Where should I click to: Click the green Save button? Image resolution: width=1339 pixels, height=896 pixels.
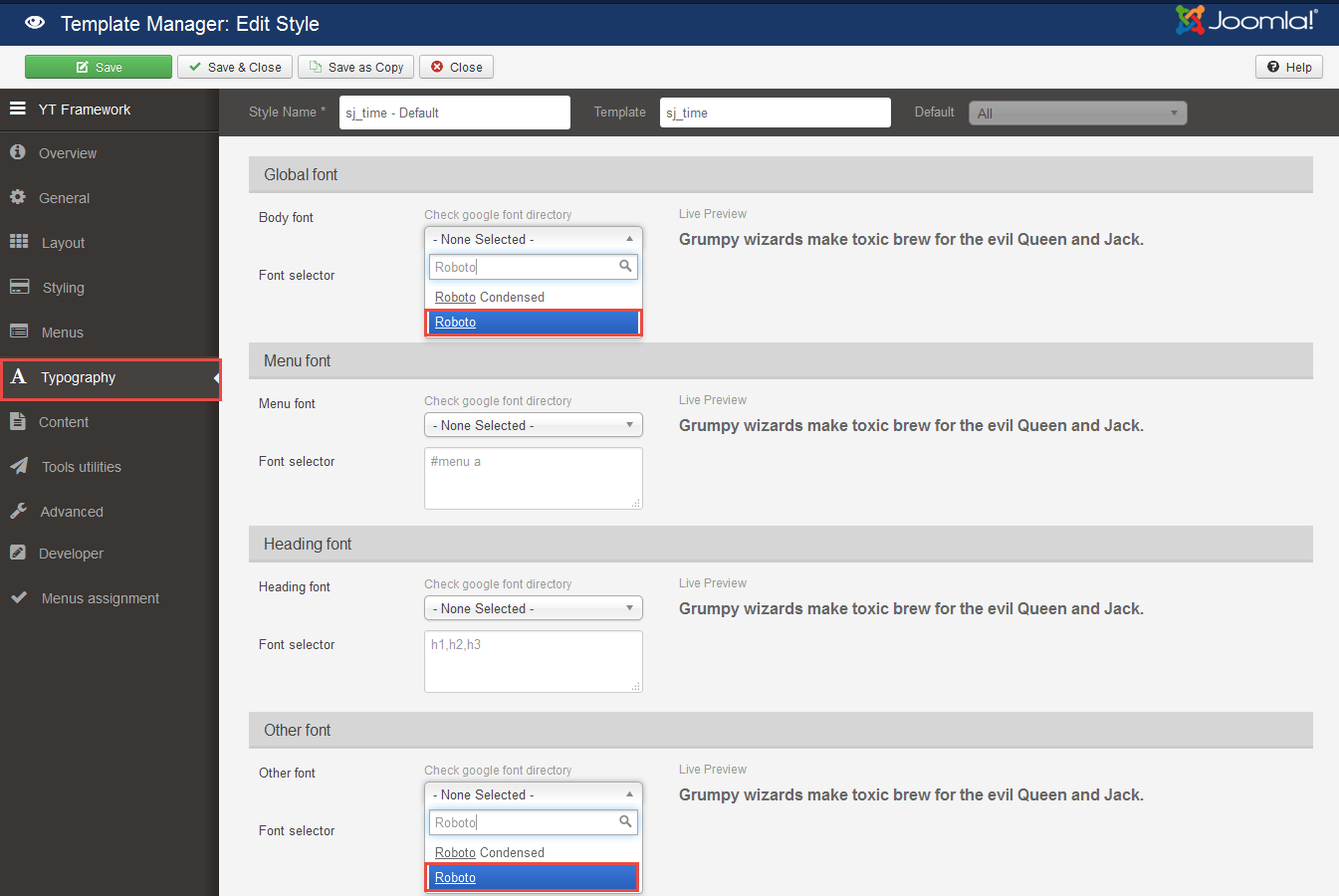(99, 67)
